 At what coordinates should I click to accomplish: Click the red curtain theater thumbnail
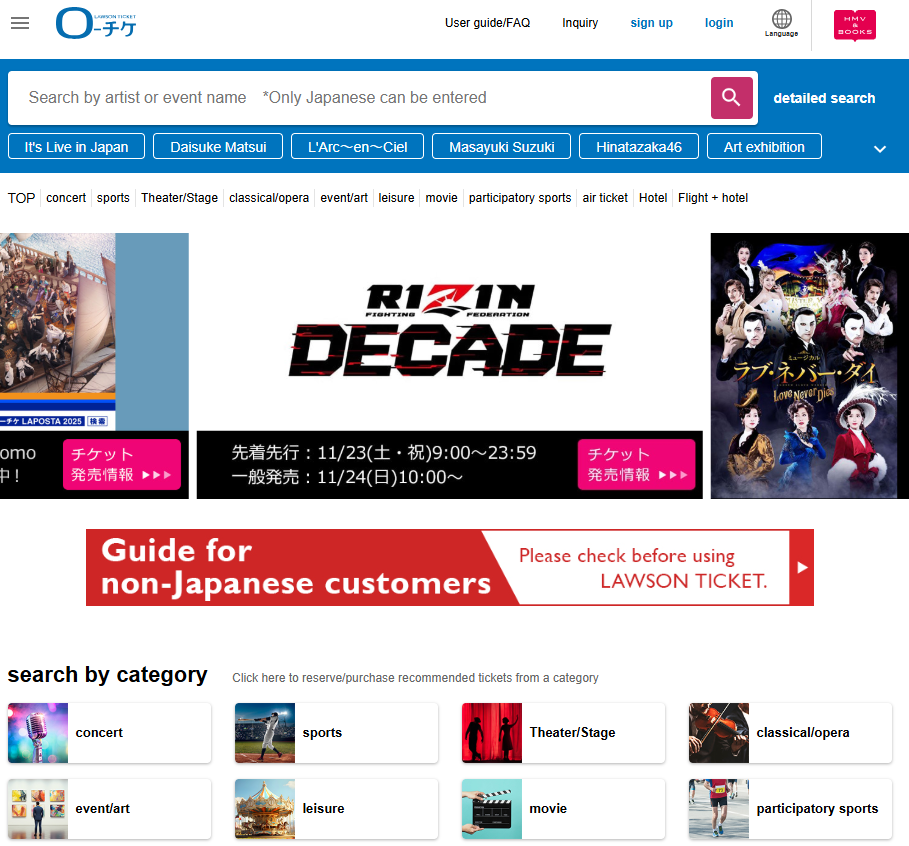tap(492, 733)
